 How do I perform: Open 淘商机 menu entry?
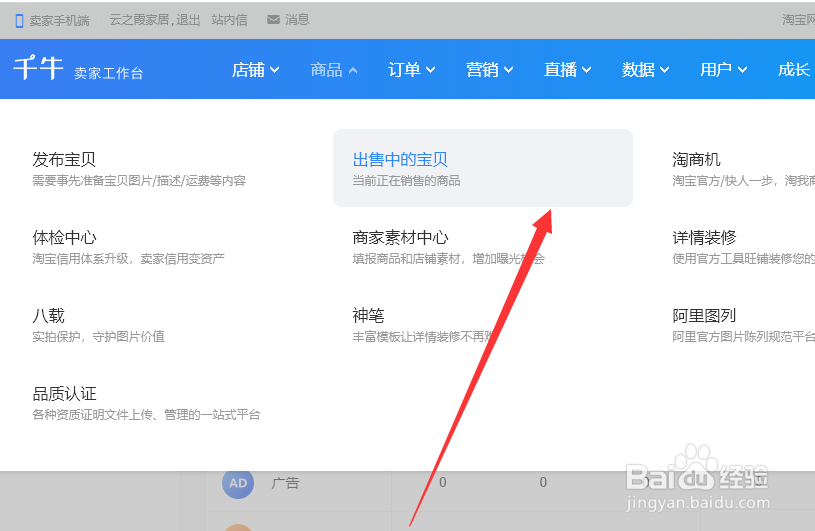pyautogui.click(x=696, y=160)
